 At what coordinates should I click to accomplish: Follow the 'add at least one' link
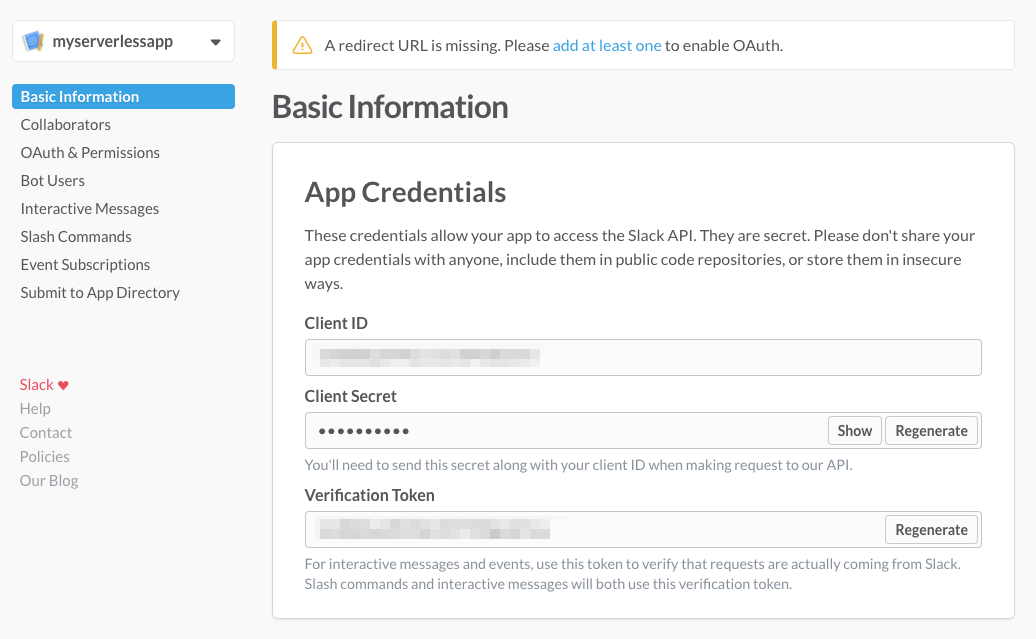click(607, 46)
